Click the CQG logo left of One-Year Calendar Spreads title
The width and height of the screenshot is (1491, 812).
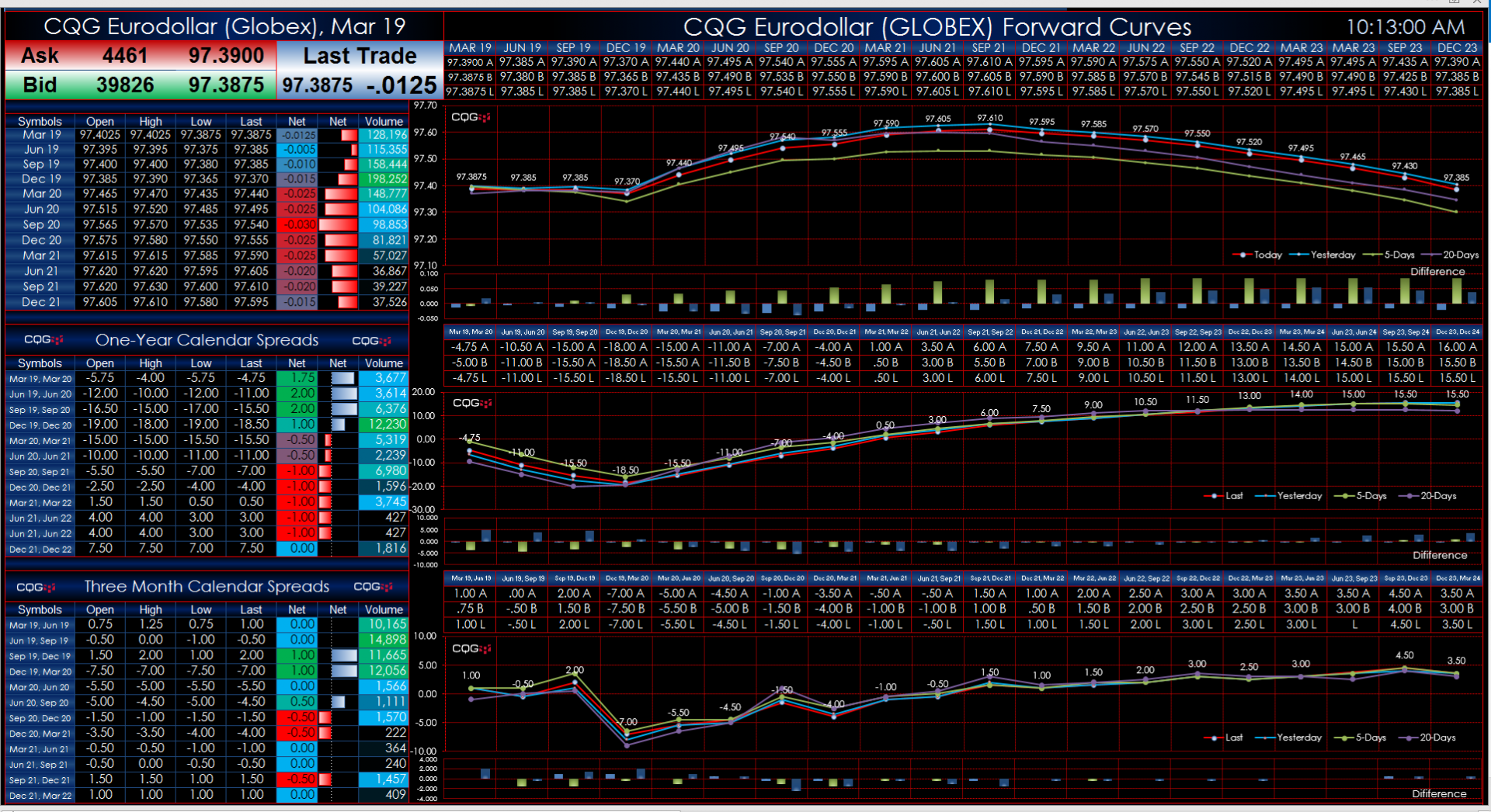click(x=43, y=340)
